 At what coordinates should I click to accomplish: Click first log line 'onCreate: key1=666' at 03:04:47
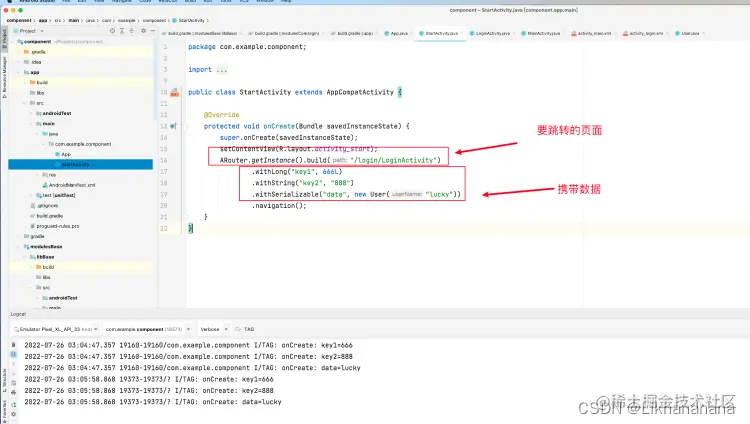(x=188, y=345)
